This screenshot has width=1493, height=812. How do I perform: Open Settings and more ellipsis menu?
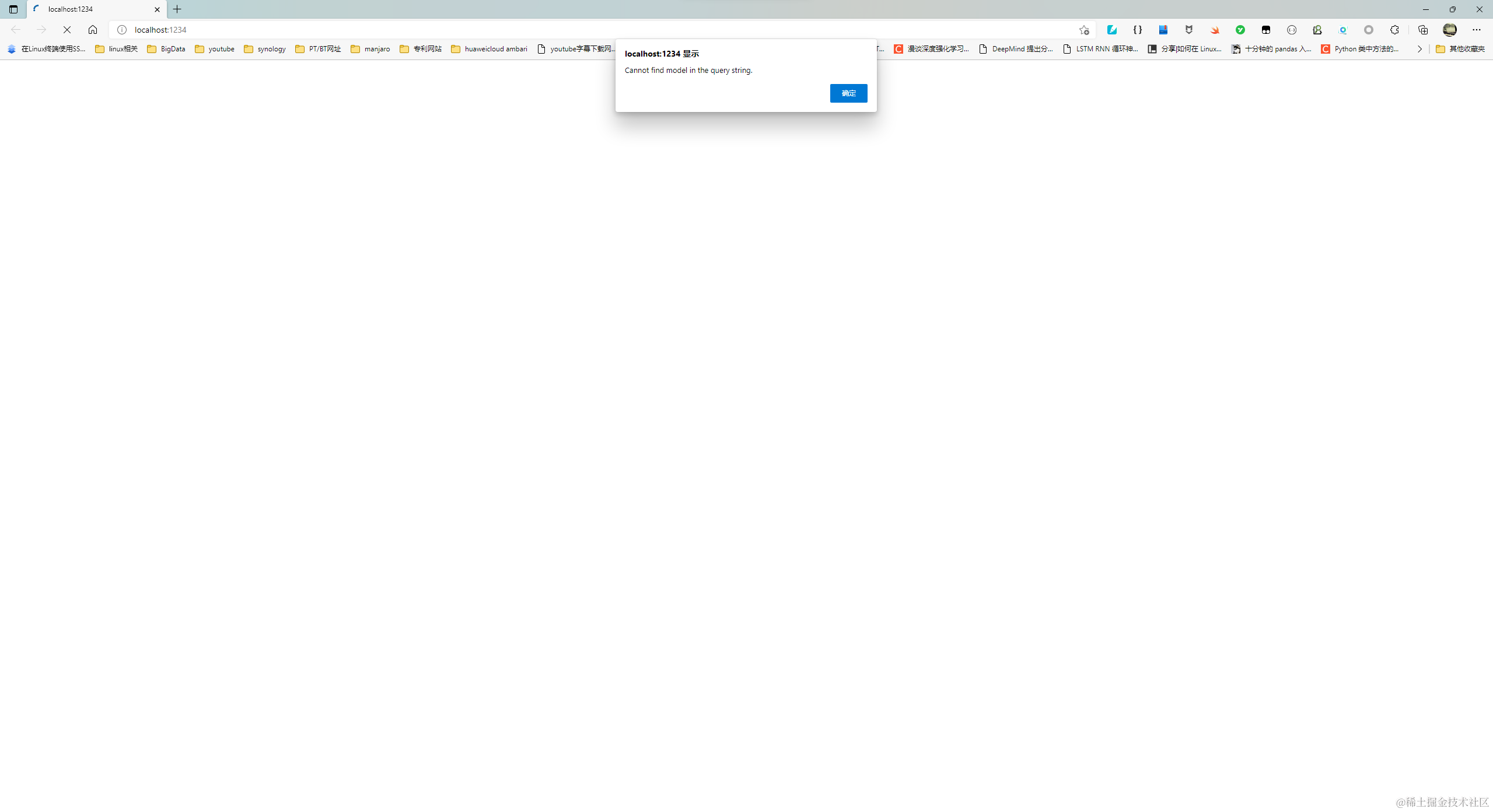1477,30
